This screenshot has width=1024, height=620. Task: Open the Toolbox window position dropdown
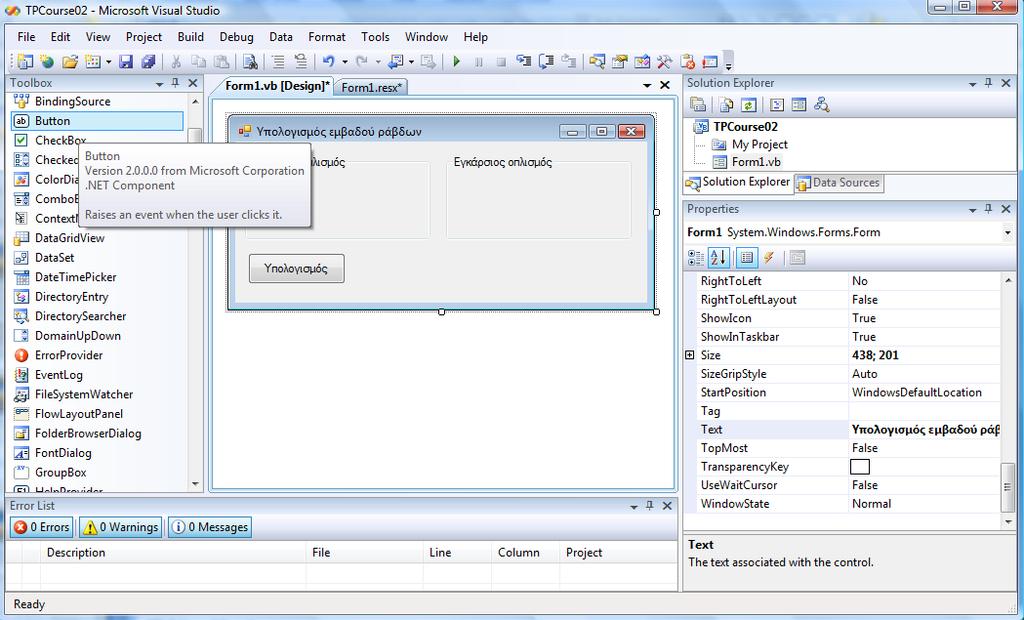(159, 84)
